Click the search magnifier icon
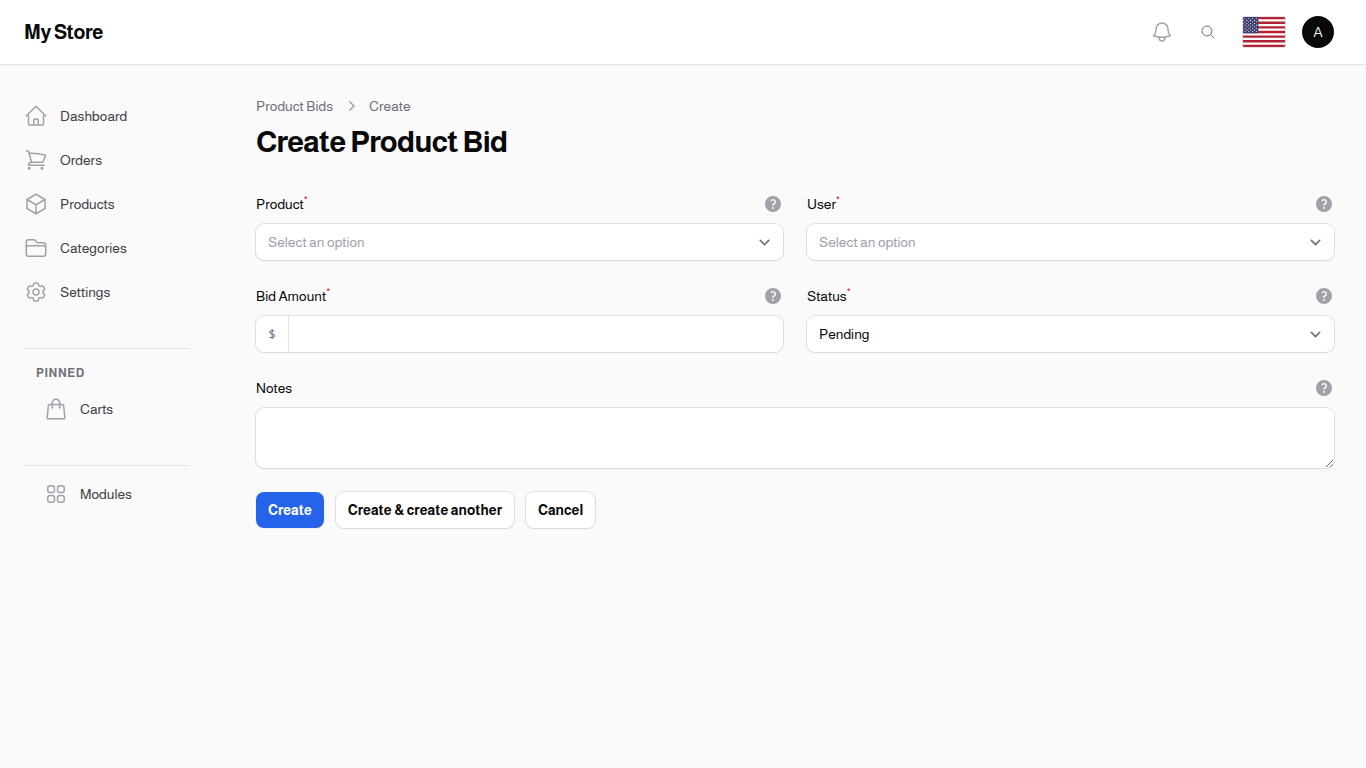1366x768 pixels. click(1208, 31)
